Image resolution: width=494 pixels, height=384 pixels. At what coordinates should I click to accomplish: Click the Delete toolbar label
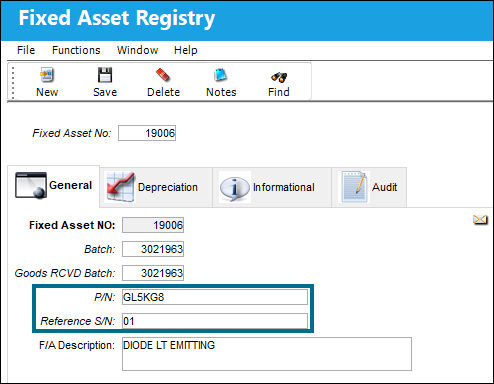pyautogui.click(x=163, y=92)
